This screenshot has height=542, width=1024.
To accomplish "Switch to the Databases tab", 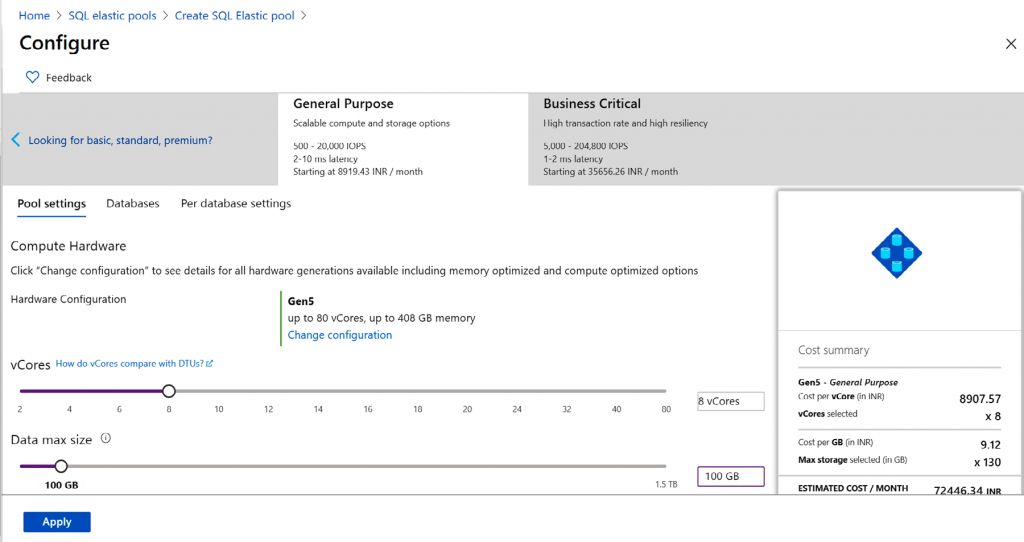I will coord(133,203).
